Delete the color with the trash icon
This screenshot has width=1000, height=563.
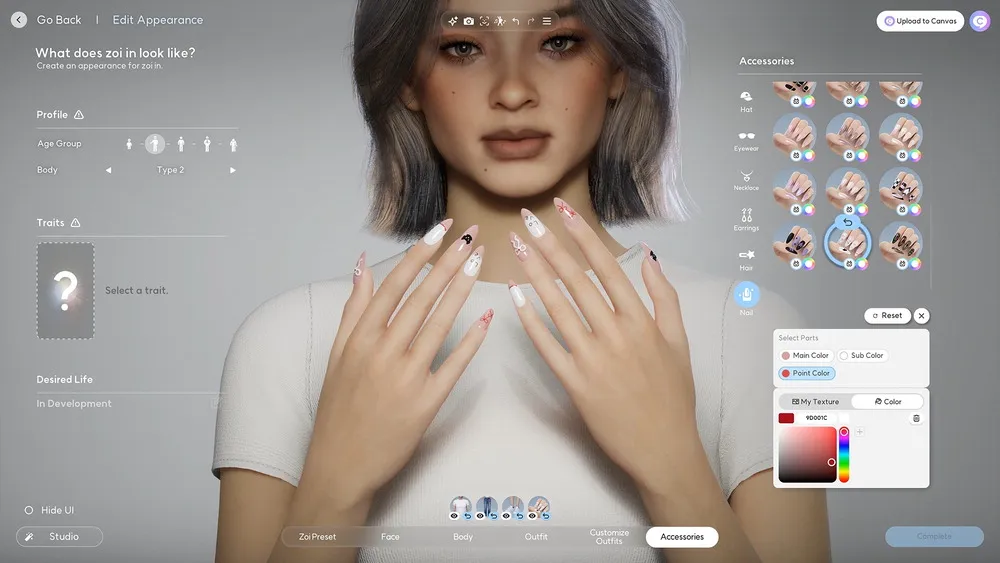(916, 418)
